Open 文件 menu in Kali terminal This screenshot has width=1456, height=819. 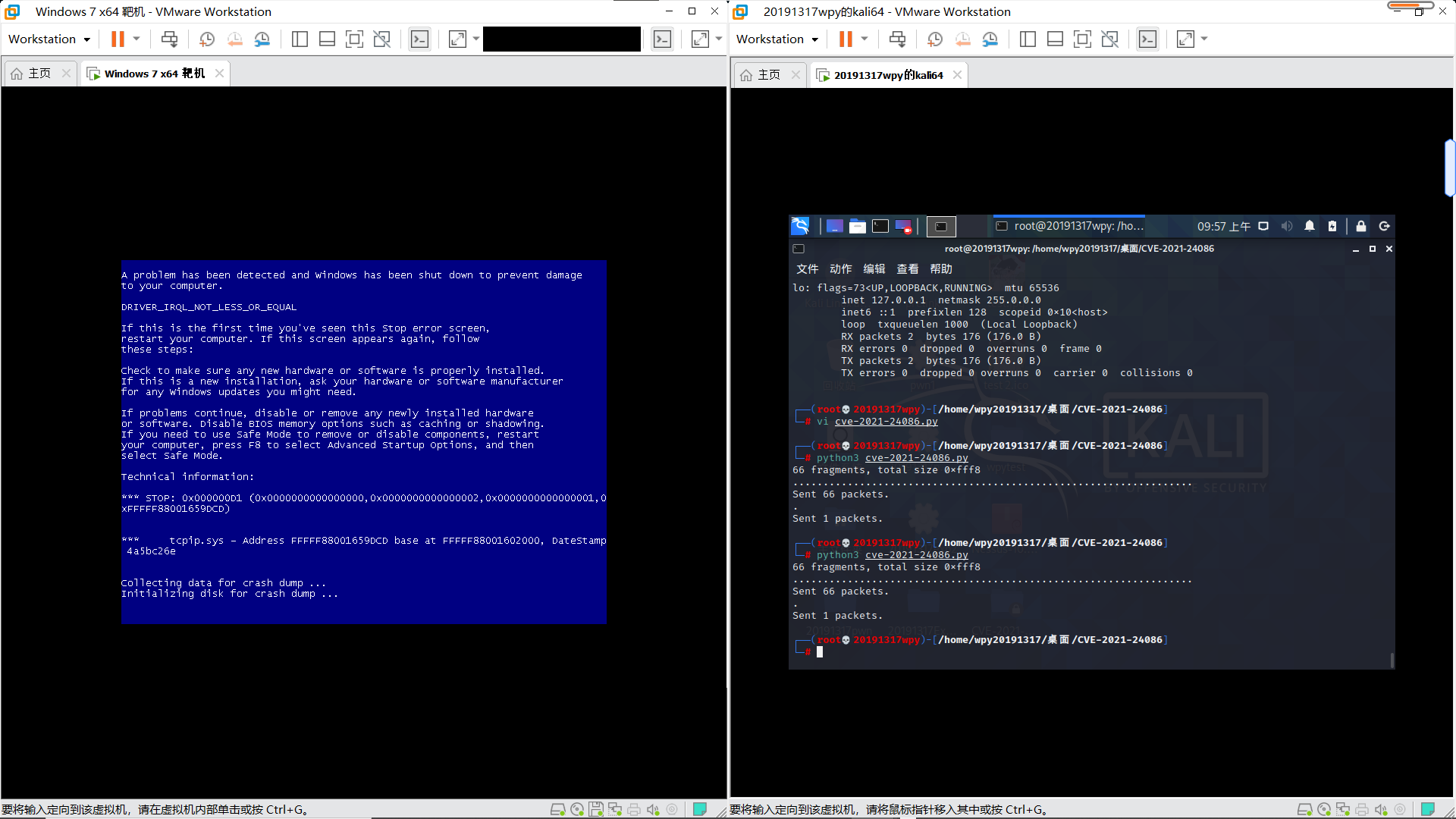point(807,269)
